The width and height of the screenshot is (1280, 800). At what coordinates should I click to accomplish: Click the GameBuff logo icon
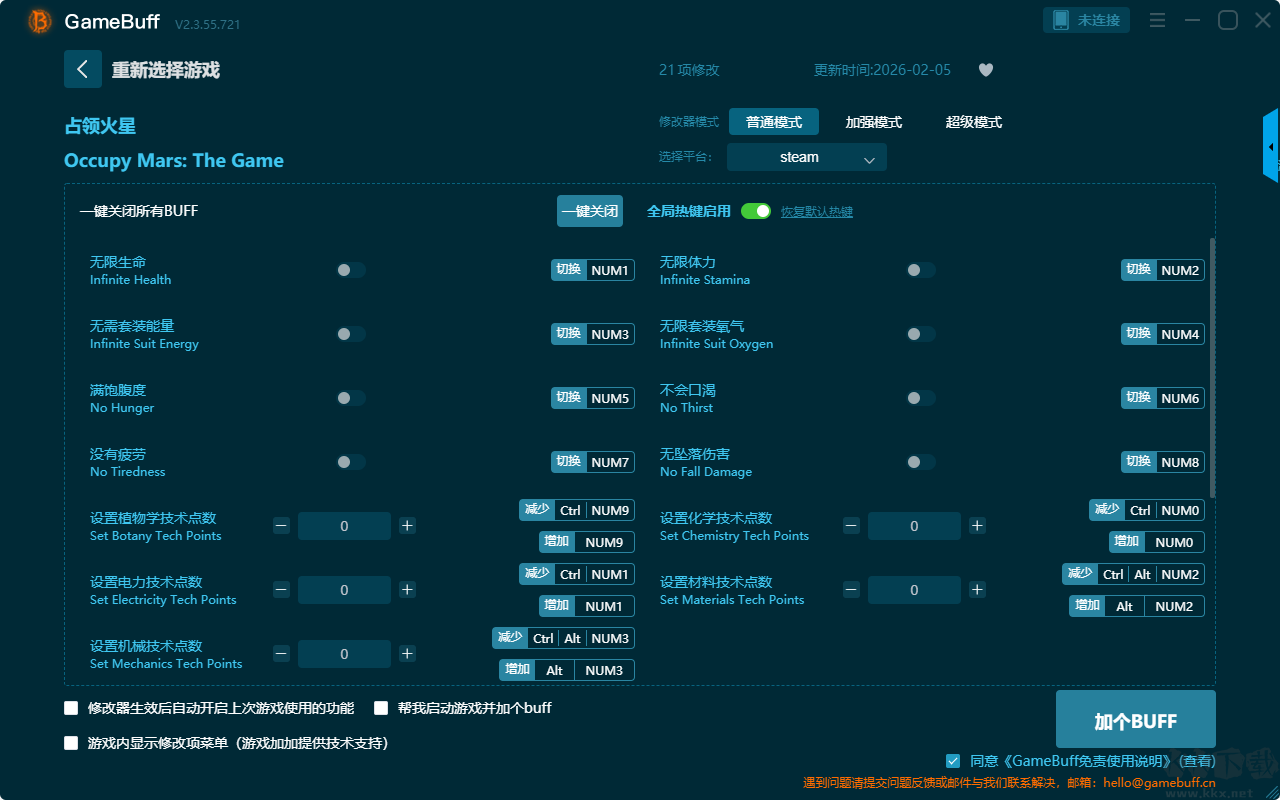(x=40, y=21)
